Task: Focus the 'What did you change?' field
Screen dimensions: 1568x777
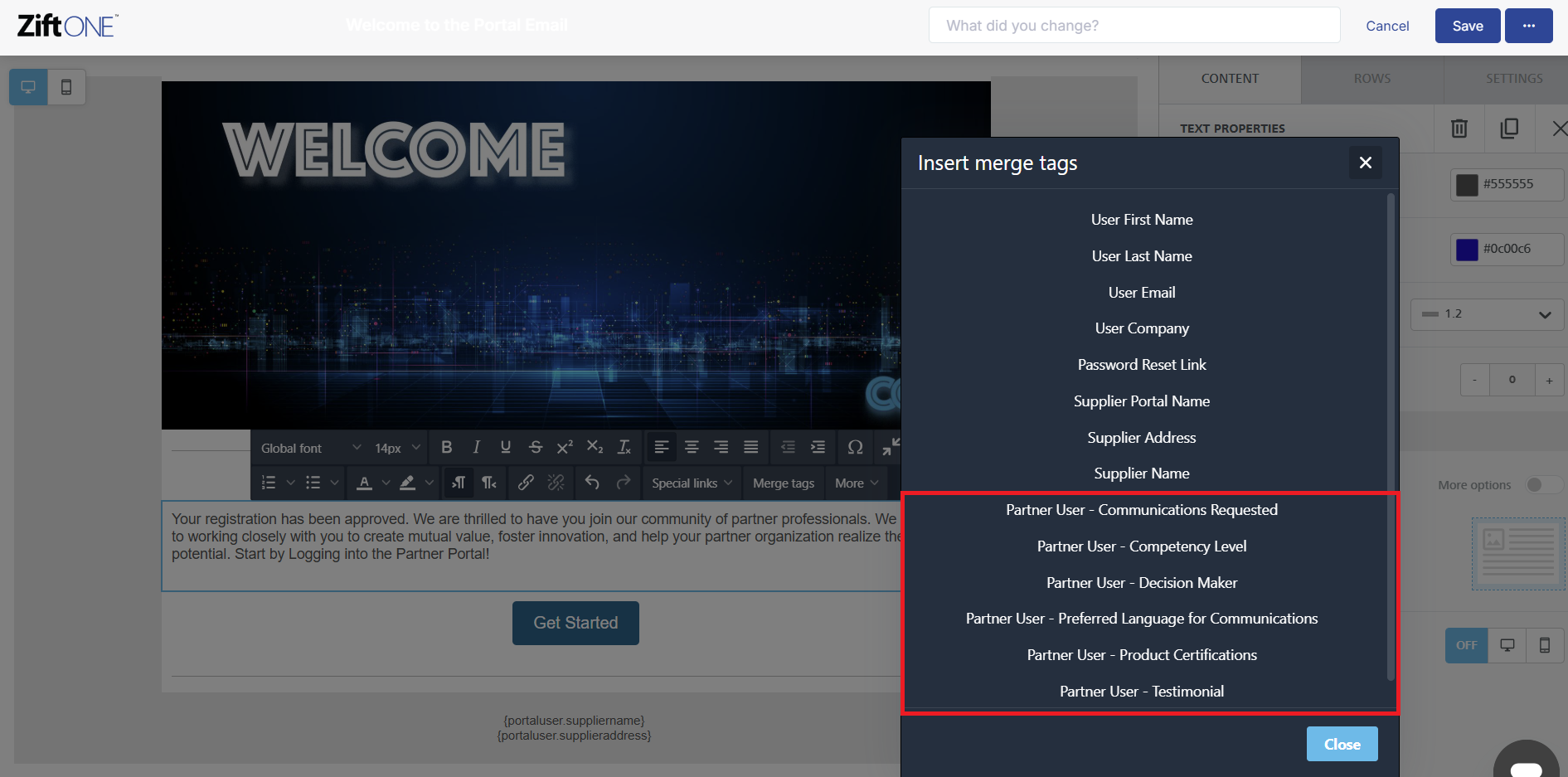Action: pyautogui.click(x=1134, y=25)
